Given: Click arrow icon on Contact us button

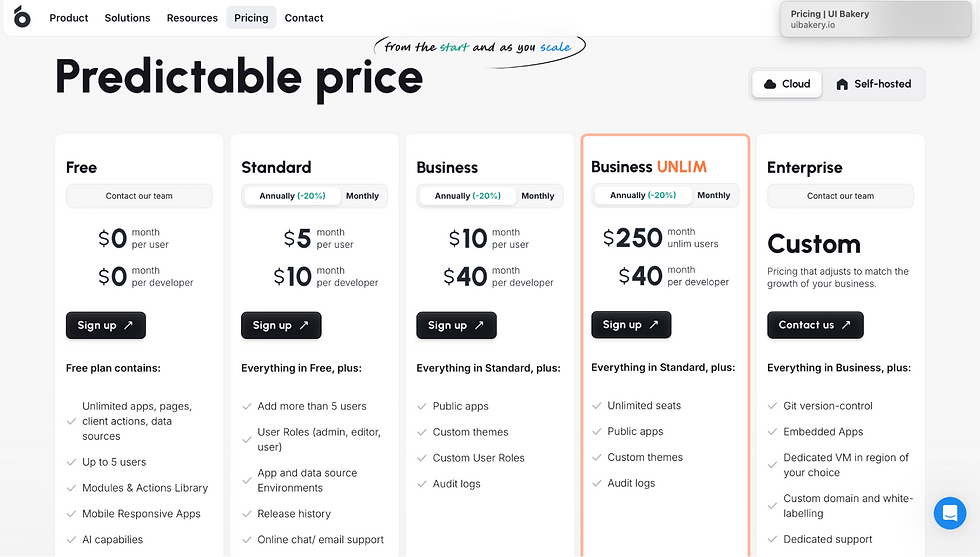Looking at the screenshot, I should click(846, 325).
